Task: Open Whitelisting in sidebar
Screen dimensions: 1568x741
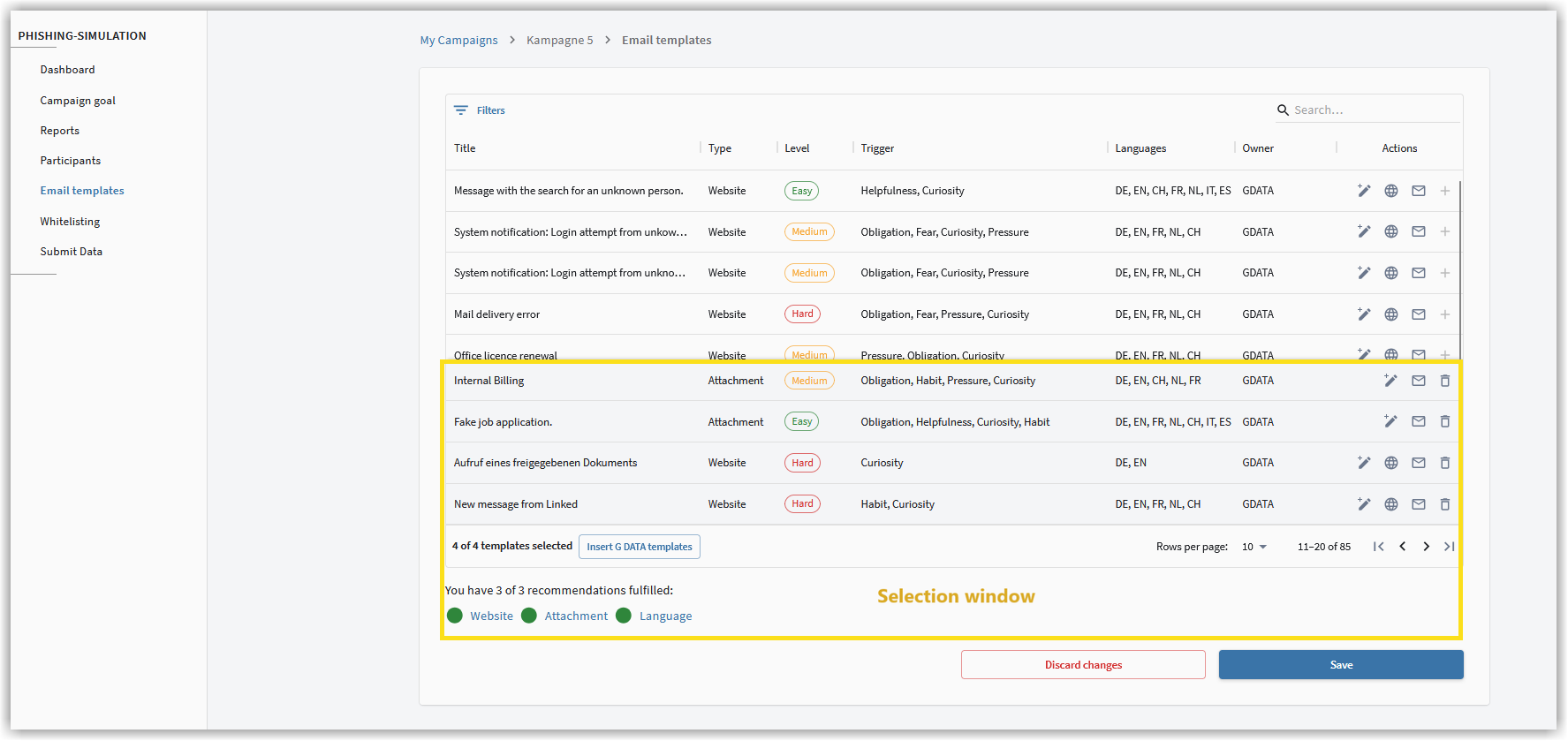Action: click(x=70, y=222)
